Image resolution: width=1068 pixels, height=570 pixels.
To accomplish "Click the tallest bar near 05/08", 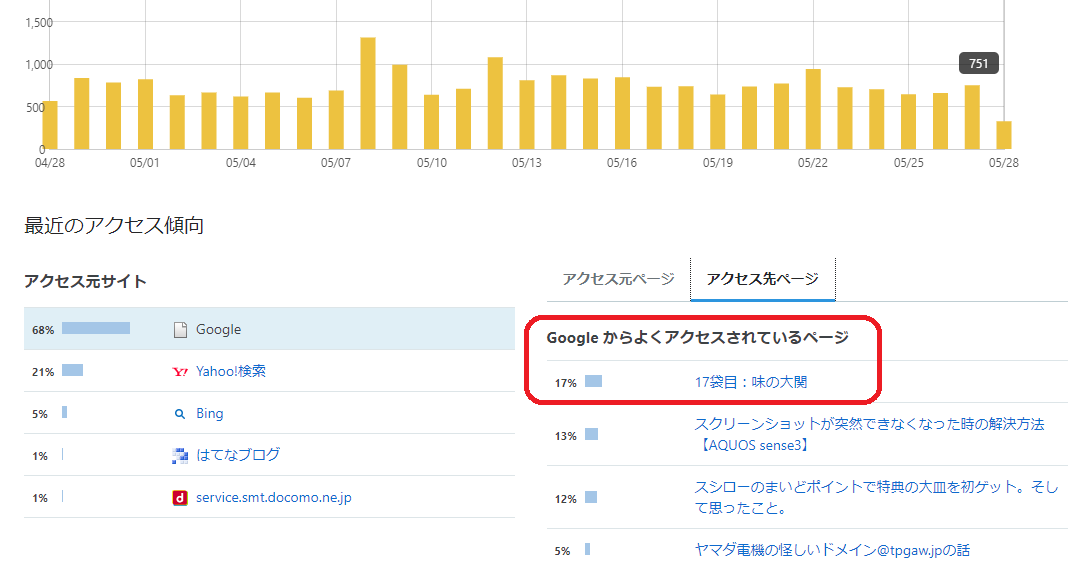I will 368,93.
